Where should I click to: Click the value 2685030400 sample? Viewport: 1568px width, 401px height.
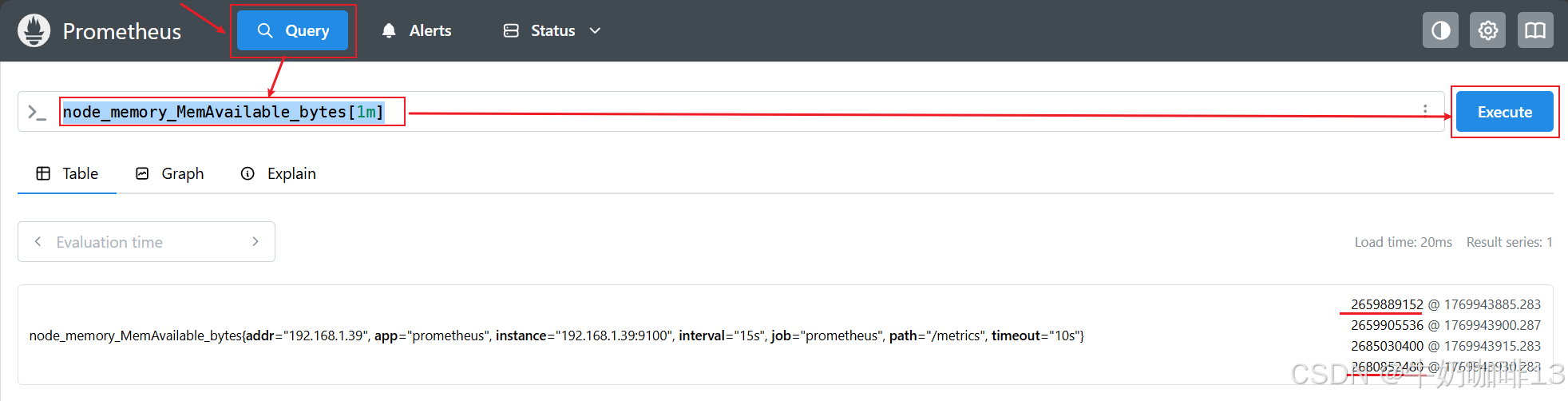(x=1387, y=346)
